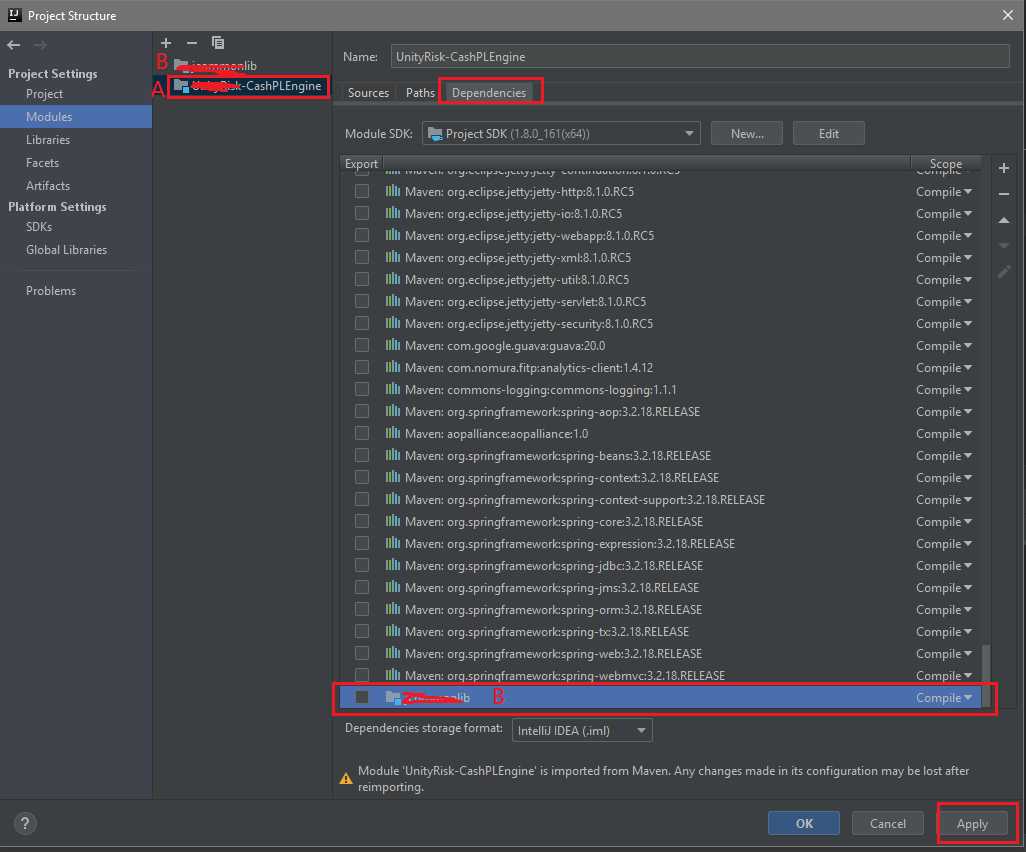This screenshot has width=1026, height=853.
Task: Remove selected module with minus icon
Action: [192, 43]
